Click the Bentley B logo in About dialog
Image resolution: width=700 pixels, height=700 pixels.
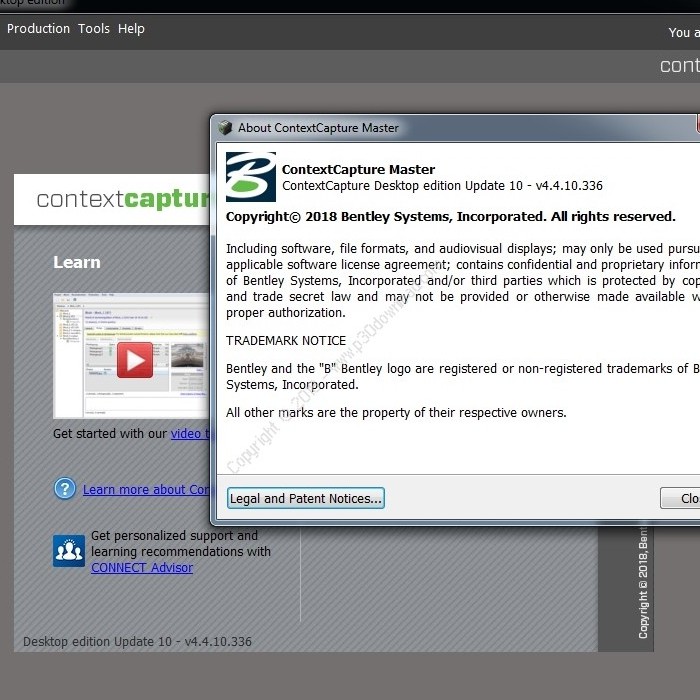[x=250, y=177]
